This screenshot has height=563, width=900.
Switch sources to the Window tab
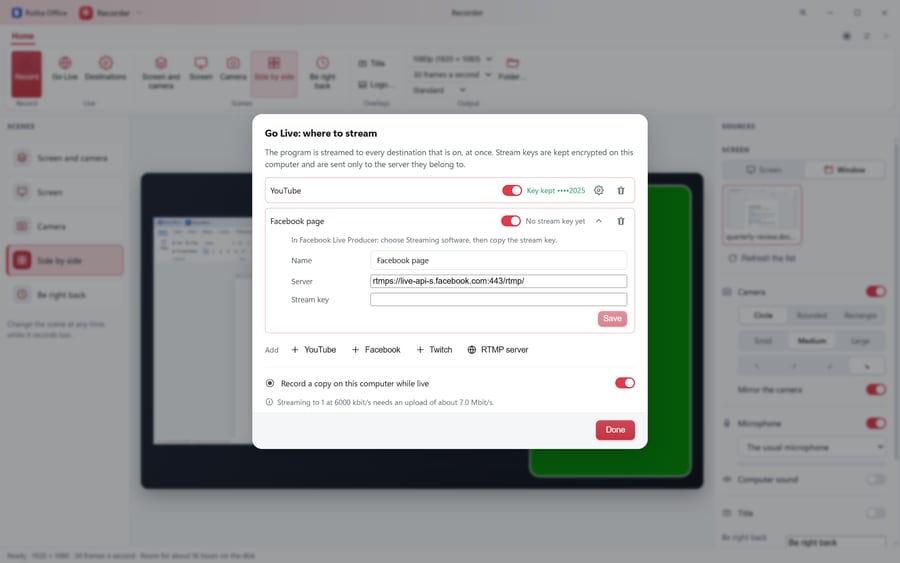(x=844, y=170)
